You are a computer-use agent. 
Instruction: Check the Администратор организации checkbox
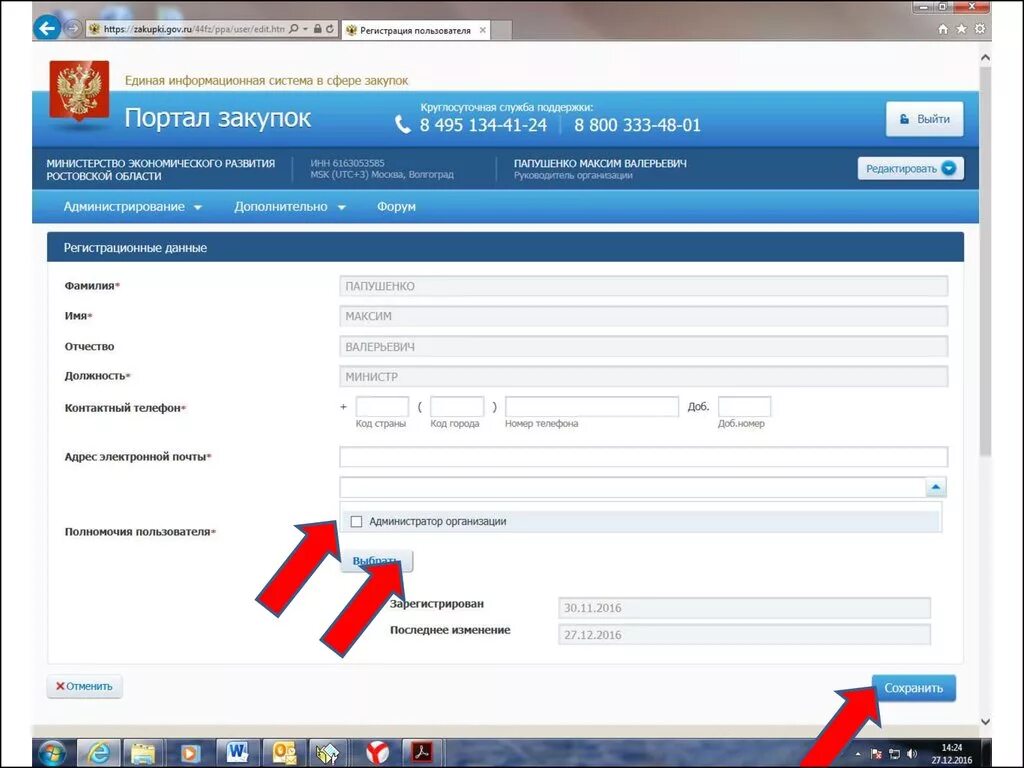(356, 521)
